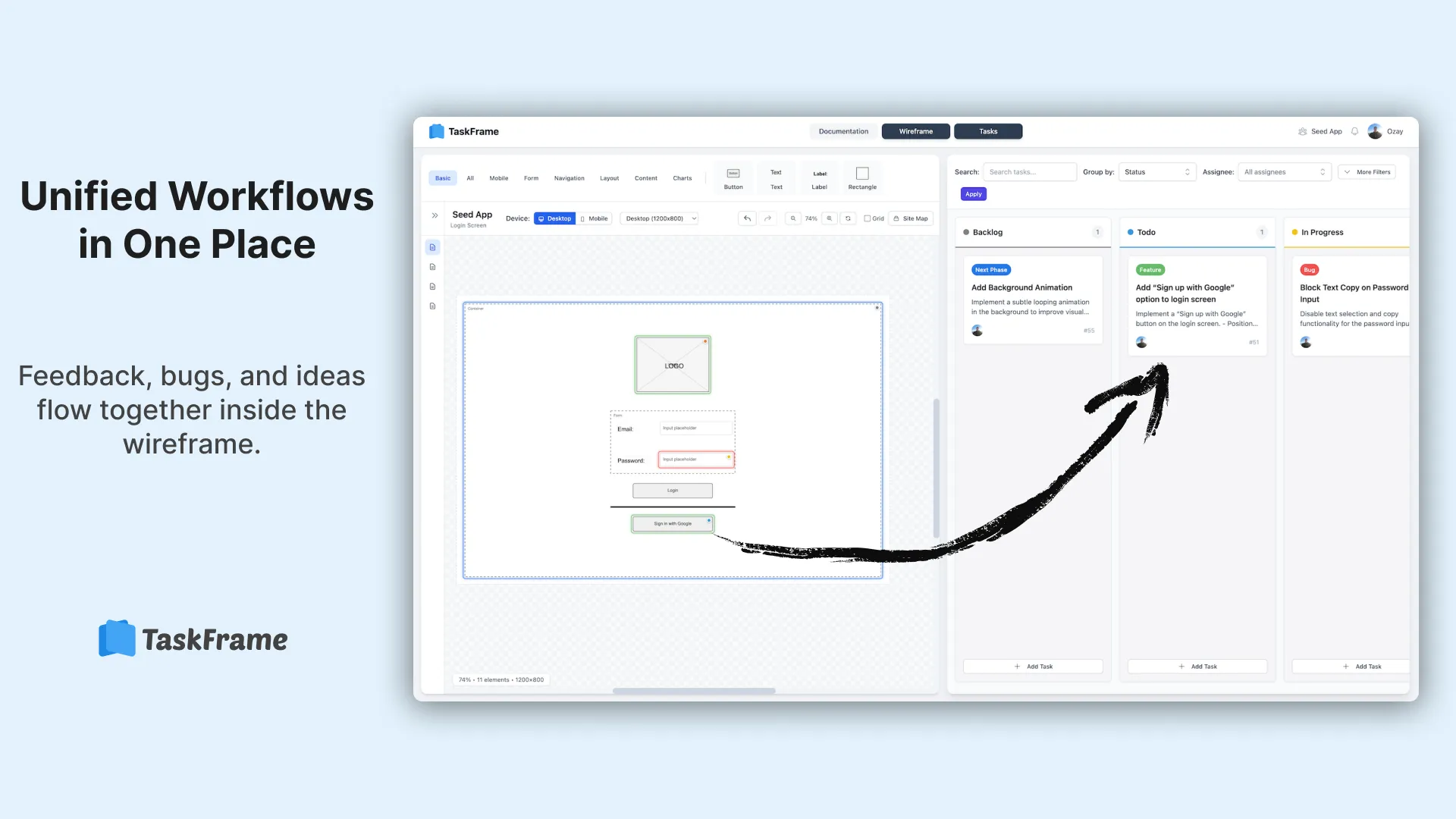Open the Group by Status dropdown
Image resolution: width=1456 pixels, height=819 pixels.
point(1156,171)
